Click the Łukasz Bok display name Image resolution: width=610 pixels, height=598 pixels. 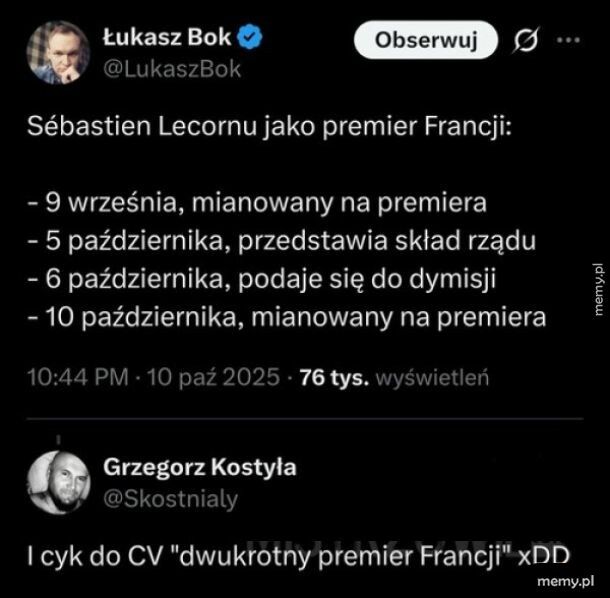pyautogui.click(x=167, y=37)
